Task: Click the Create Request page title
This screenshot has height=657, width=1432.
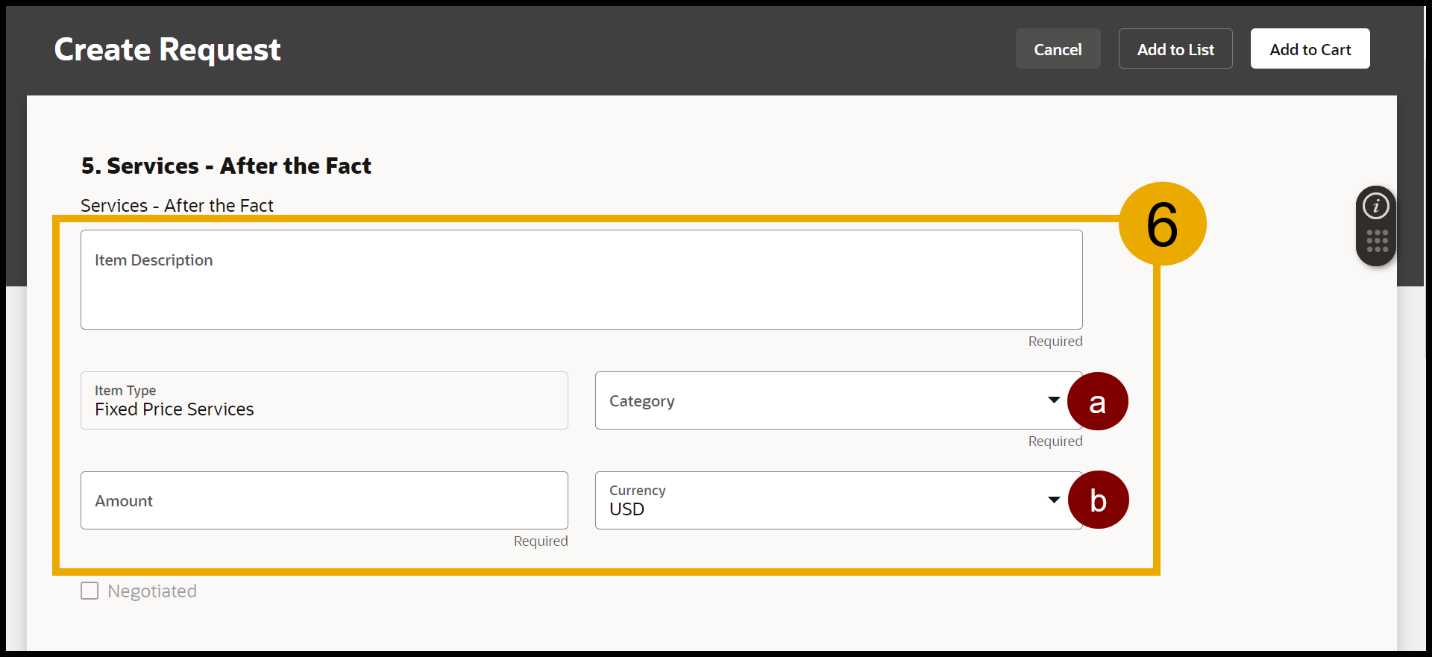Action: pos(167,49)
